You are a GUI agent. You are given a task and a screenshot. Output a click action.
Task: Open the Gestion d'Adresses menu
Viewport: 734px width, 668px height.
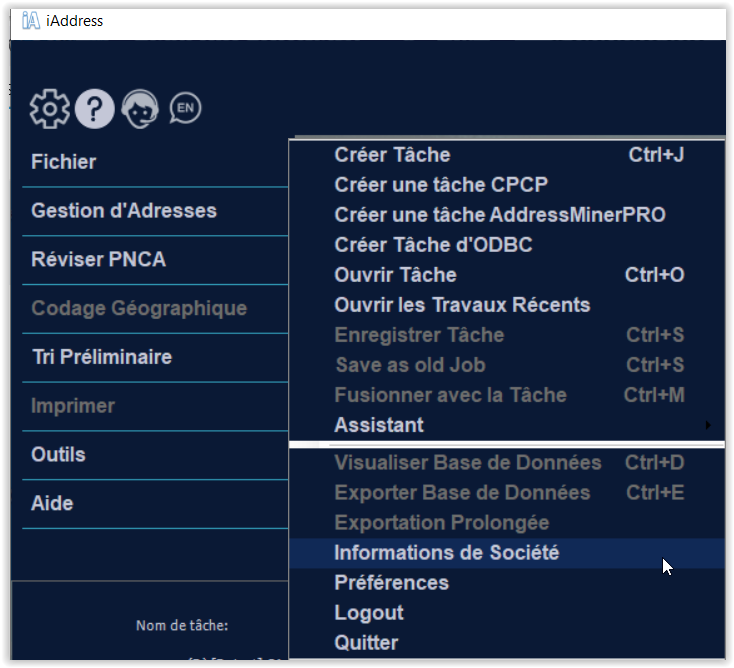click(x=124, y=211)
